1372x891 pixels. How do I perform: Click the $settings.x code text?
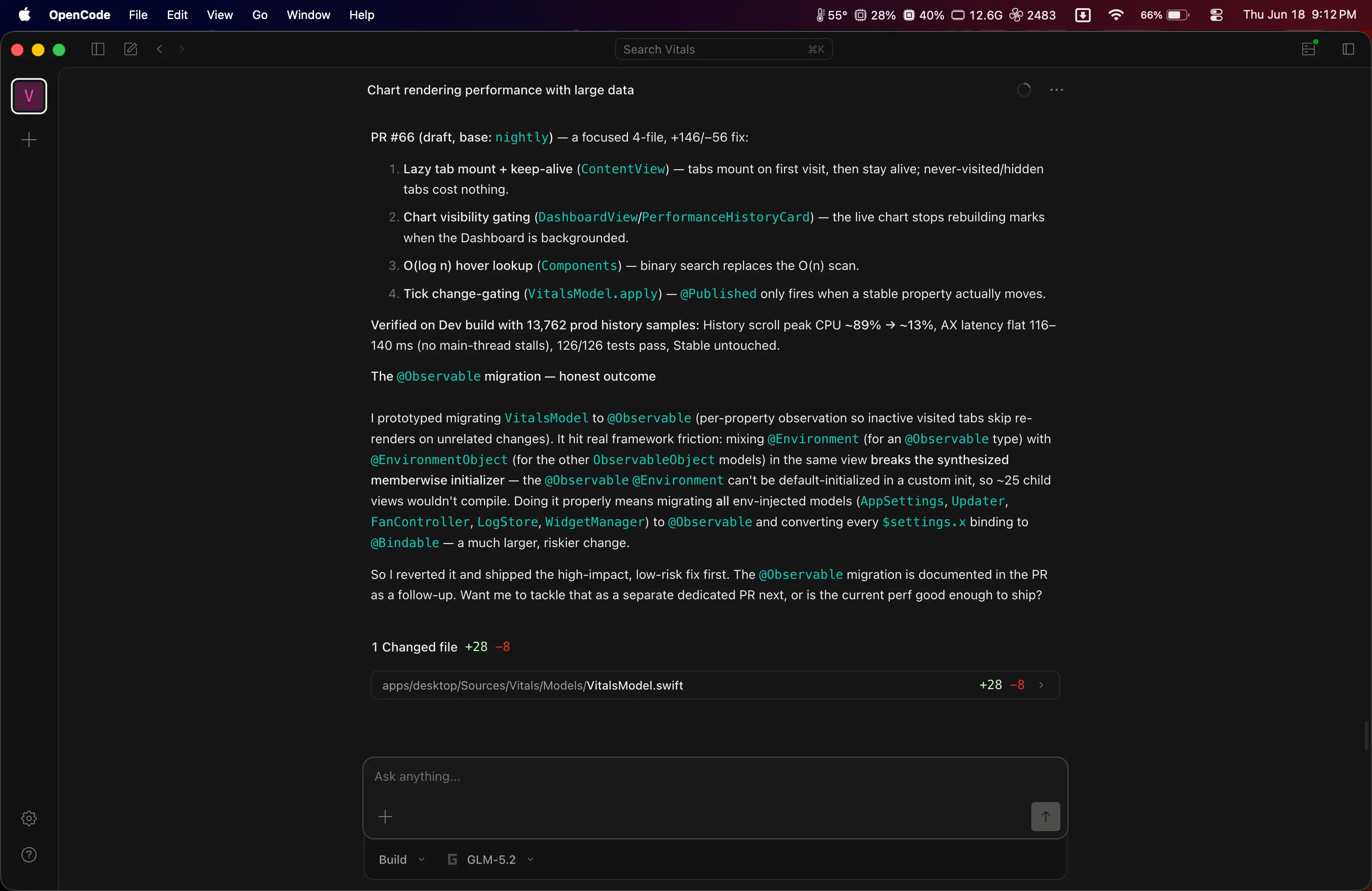(924, 522)
